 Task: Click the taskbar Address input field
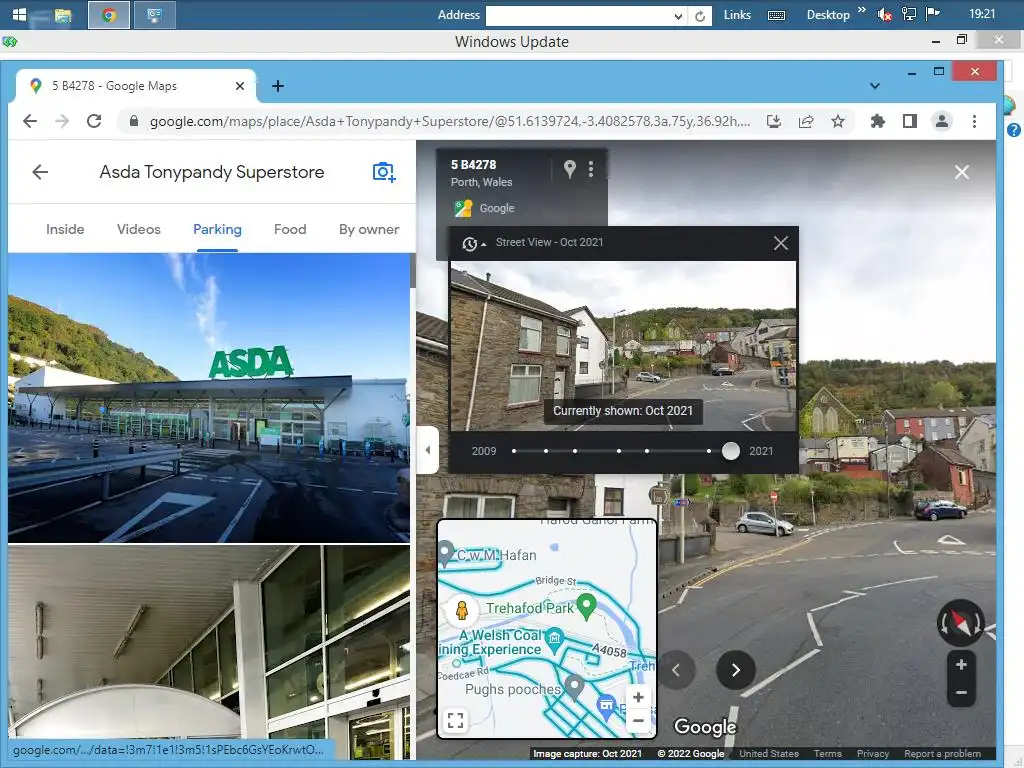[579, 16]
